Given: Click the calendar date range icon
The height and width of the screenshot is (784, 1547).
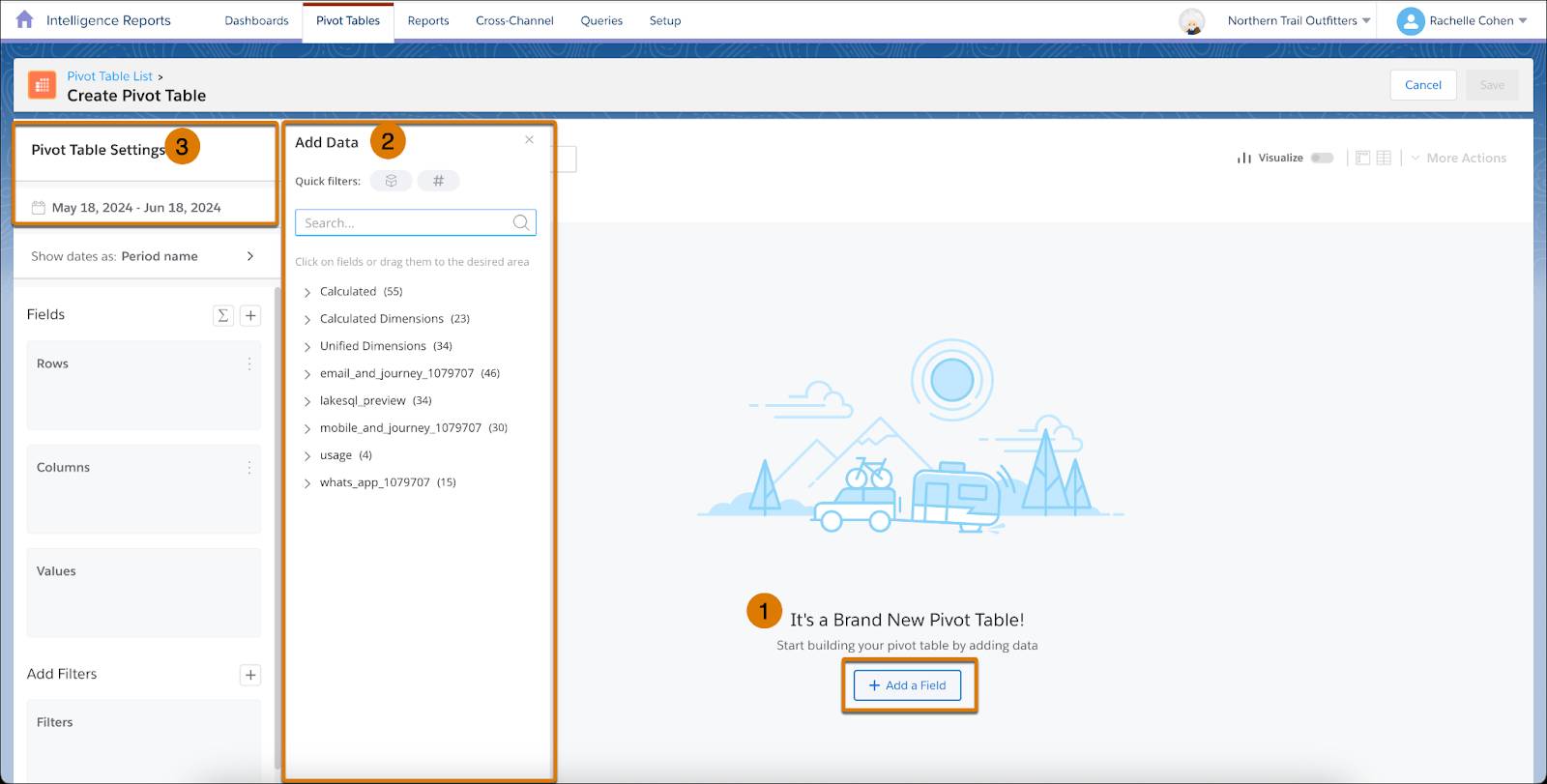Looking at the screenshot, I should (x=39, y=208).
